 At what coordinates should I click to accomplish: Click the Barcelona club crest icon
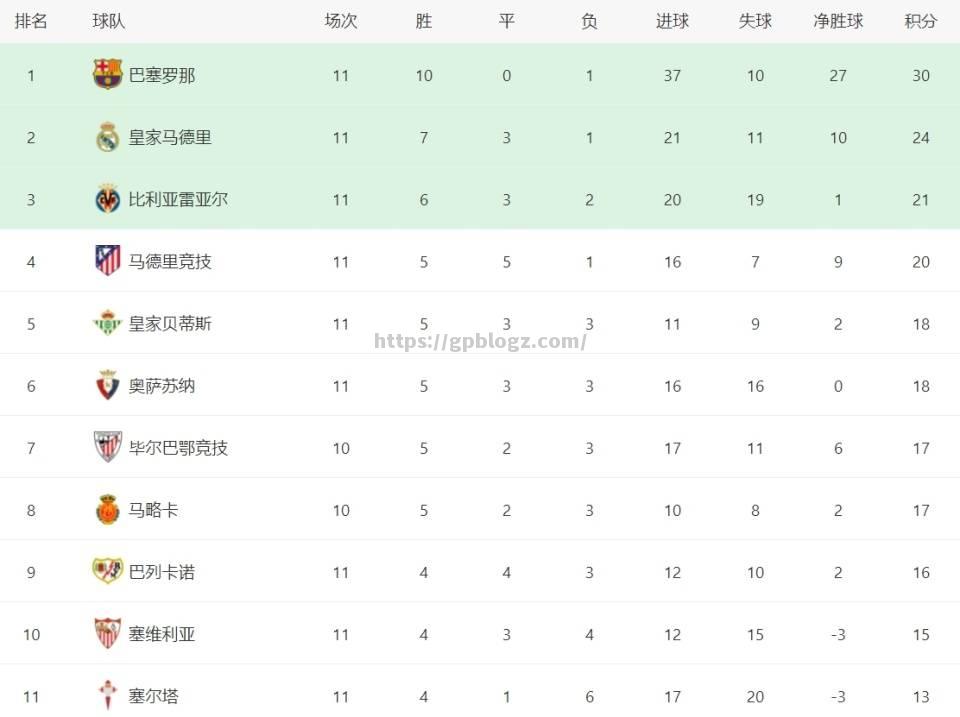tap(108, 74)
